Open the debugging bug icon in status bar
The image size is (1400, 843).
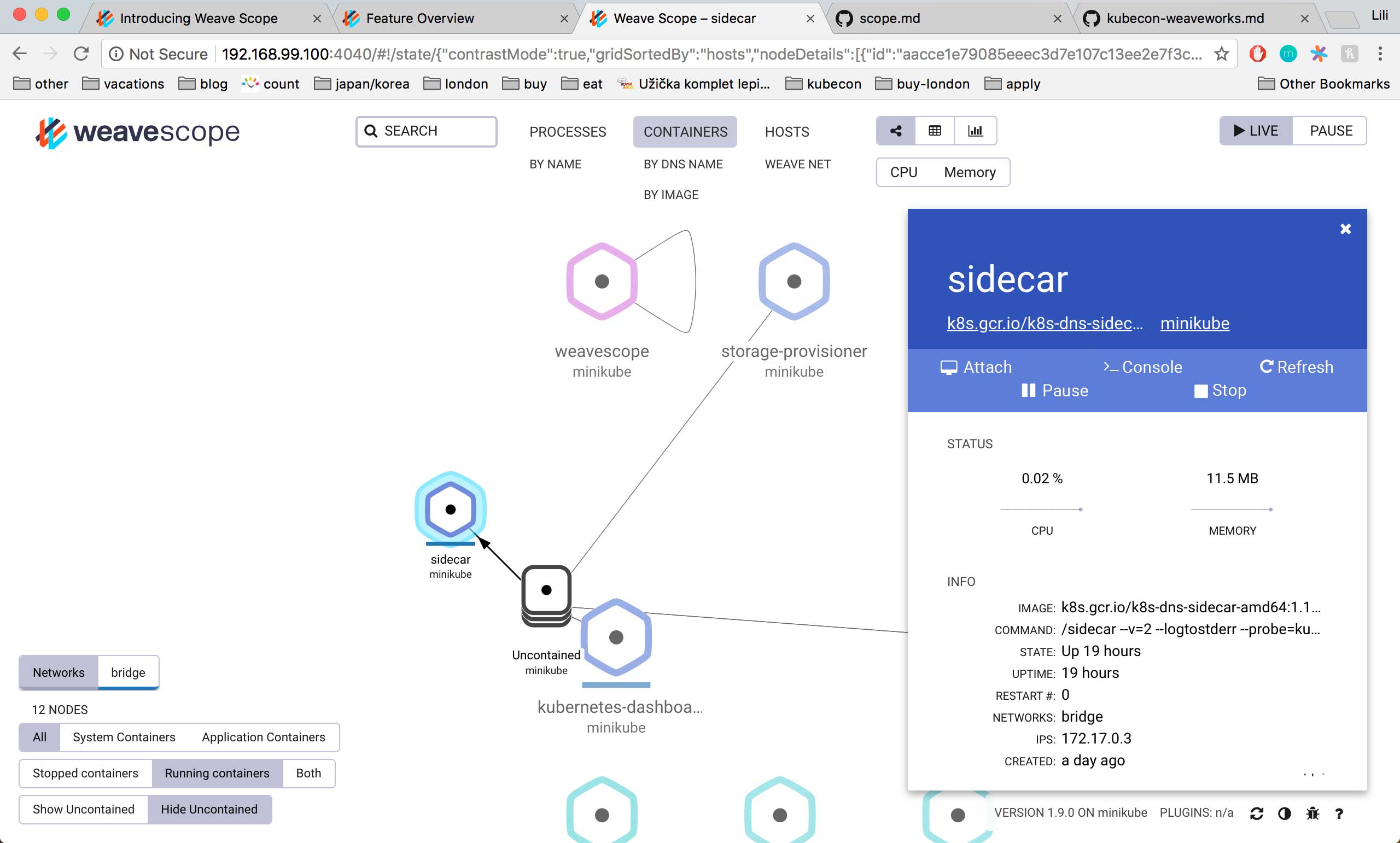[1311, 813]
